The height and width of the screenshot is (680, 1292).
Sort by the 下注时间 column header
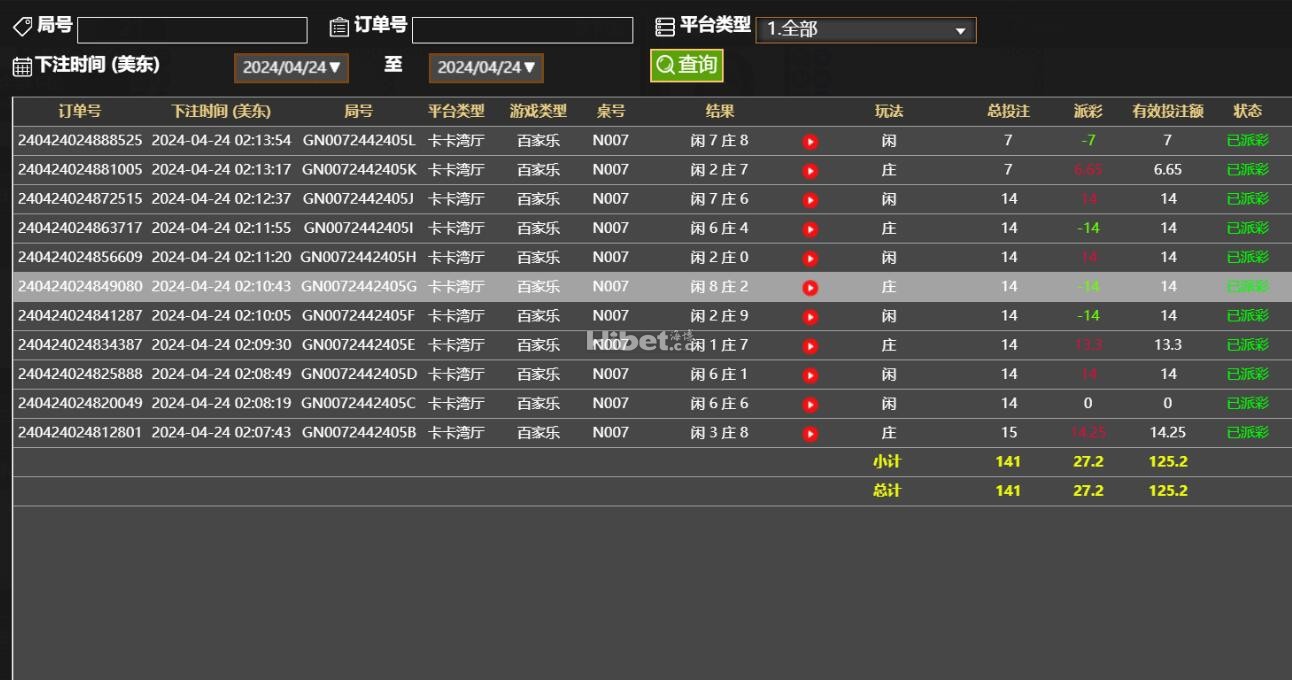221,111
